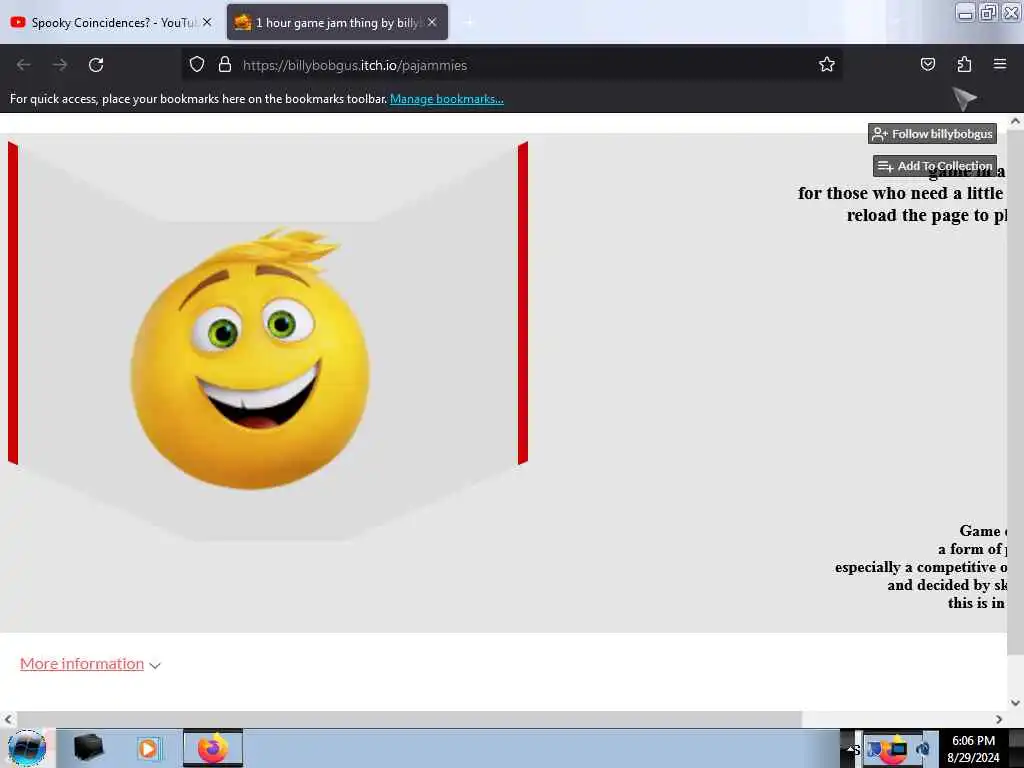Select the 1 hour game jam tab
1024x768 pixels.
point(337,22)
